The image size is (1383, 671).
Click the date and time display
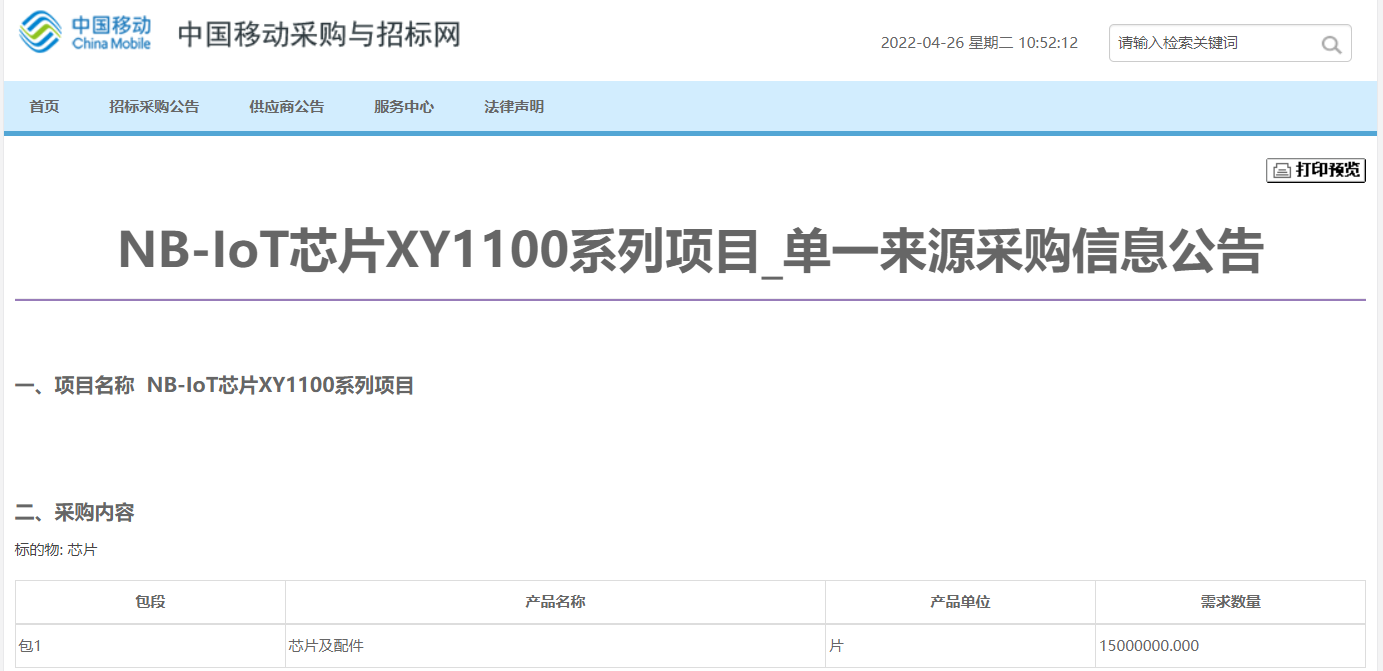(x=978, y=43)
